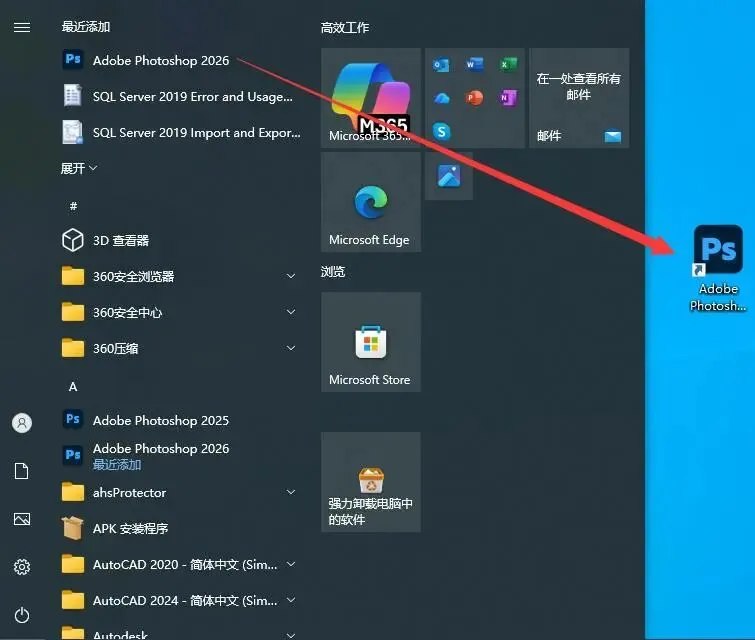This screenshot has width=755, height=640.
Task: Click the 浏览 group heading
Action: click(x=333, y=272)
